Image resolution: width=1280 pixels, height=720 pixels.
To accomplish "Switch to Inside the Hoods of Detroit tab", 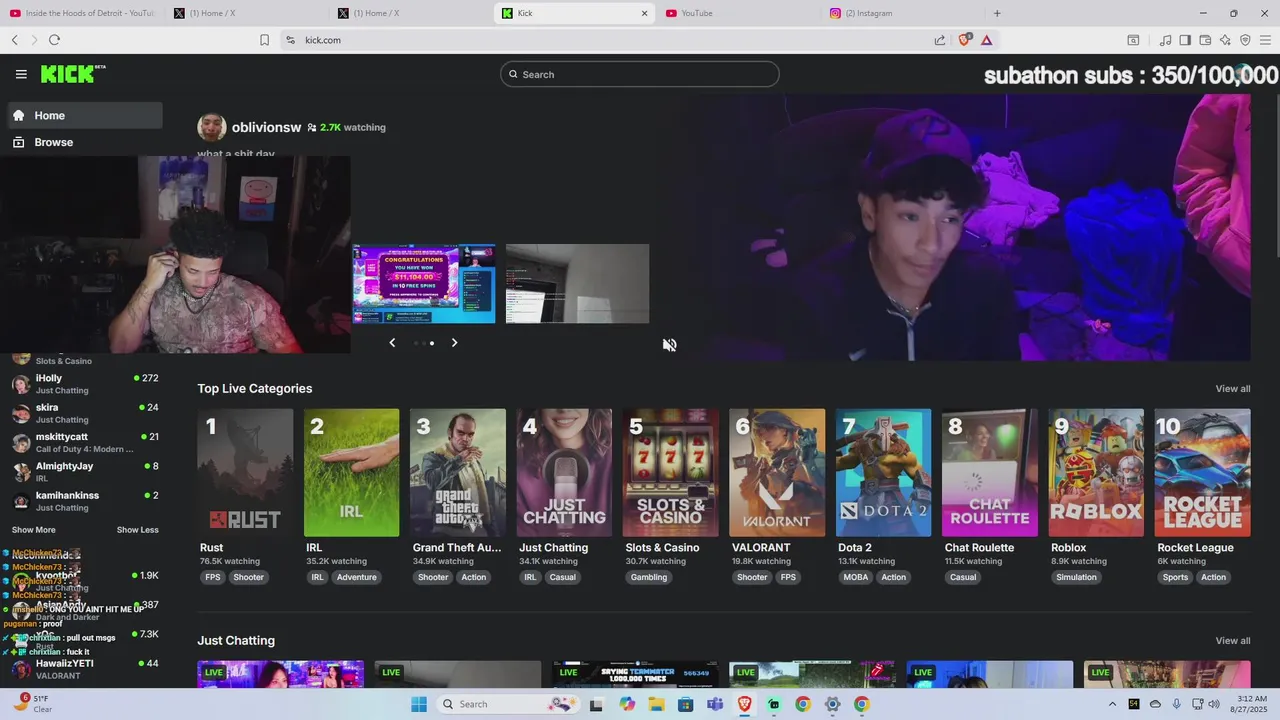I will 82,13.
